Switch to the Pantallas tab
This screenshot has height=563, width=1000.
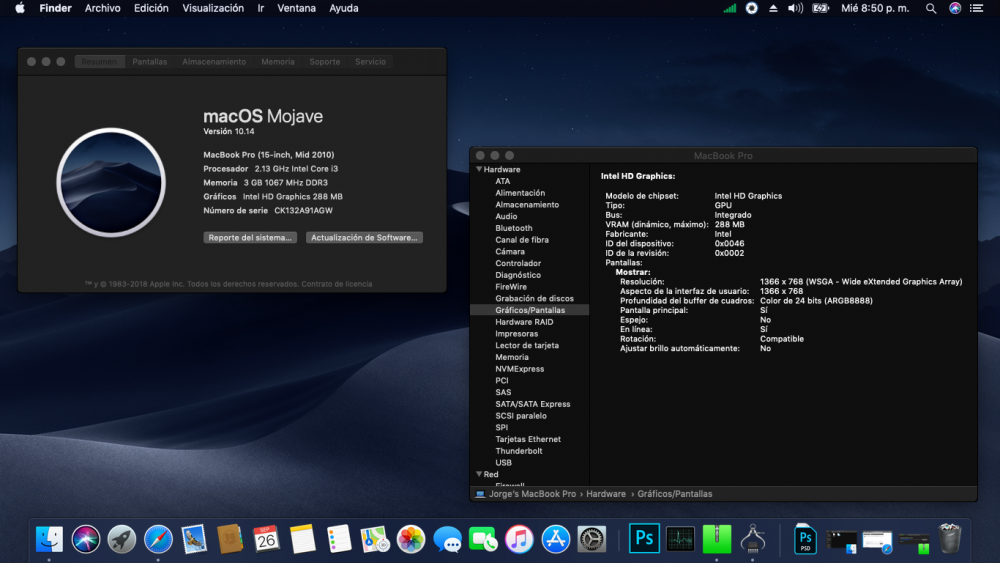tap(150, 62)
